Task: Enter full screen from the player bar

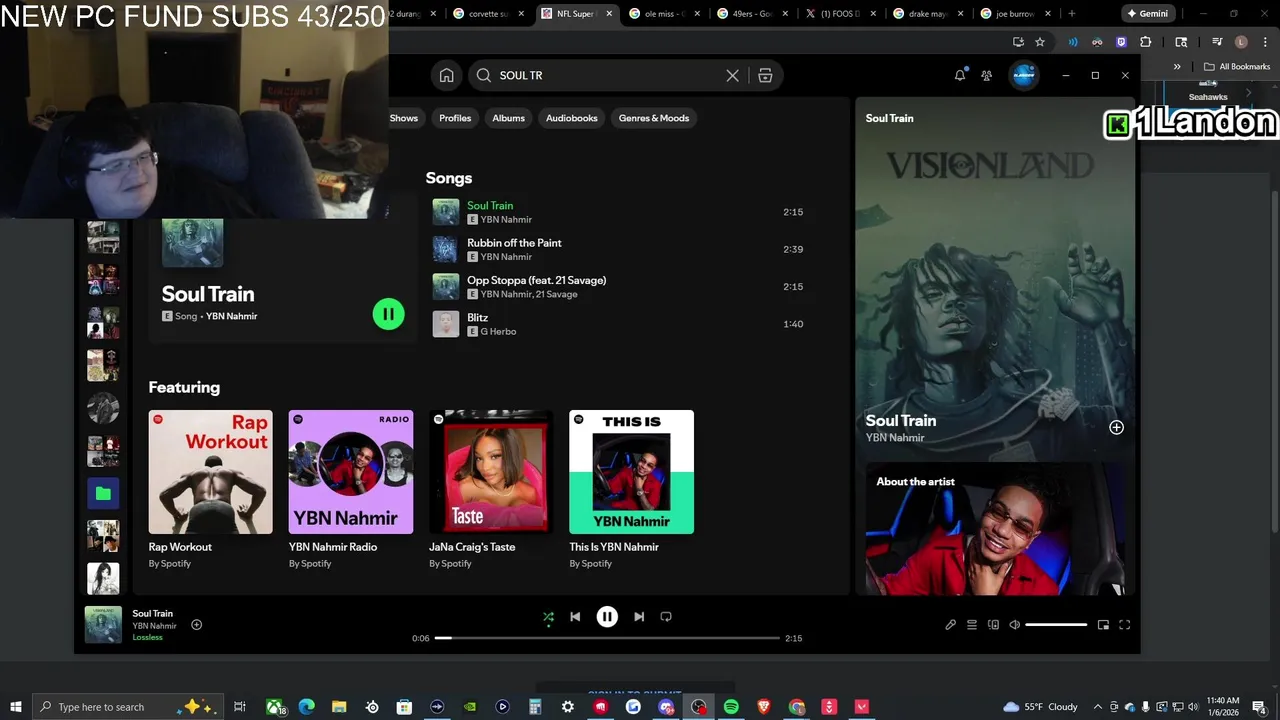Action: coord(1124,625)
